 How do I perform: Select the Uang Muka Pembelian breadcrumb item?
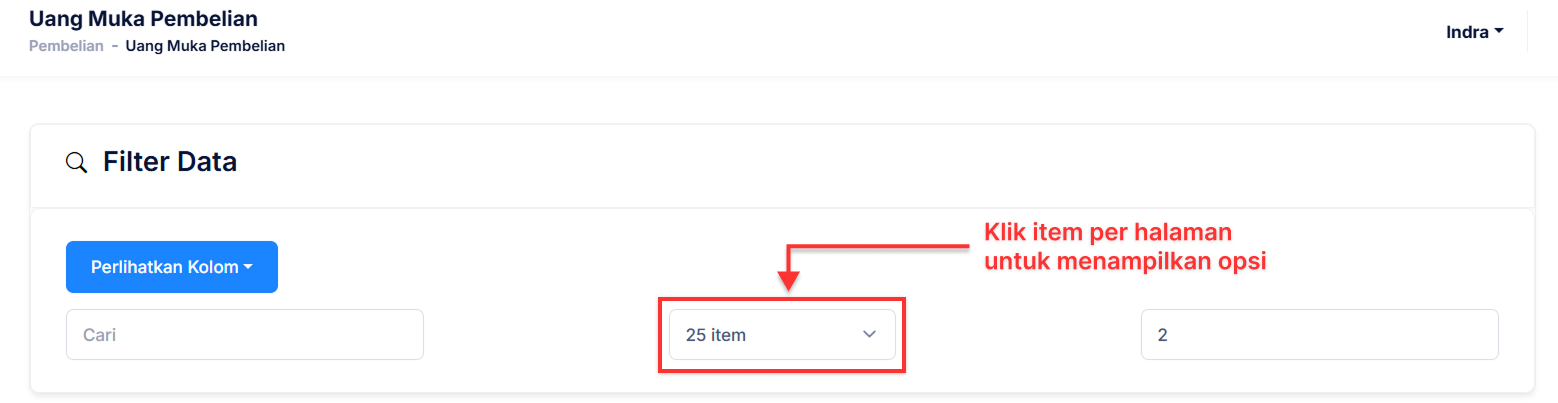205,46
